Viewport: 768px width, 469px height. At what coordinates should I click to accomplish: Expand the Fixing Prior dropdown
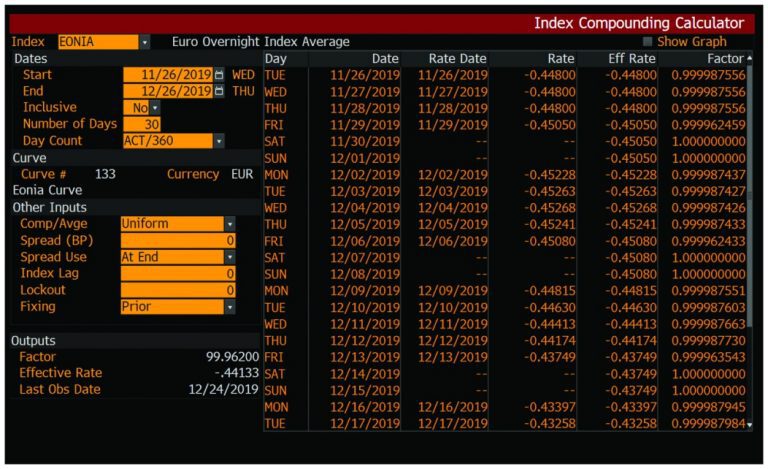pyautogui.click(x=230, y=307)
